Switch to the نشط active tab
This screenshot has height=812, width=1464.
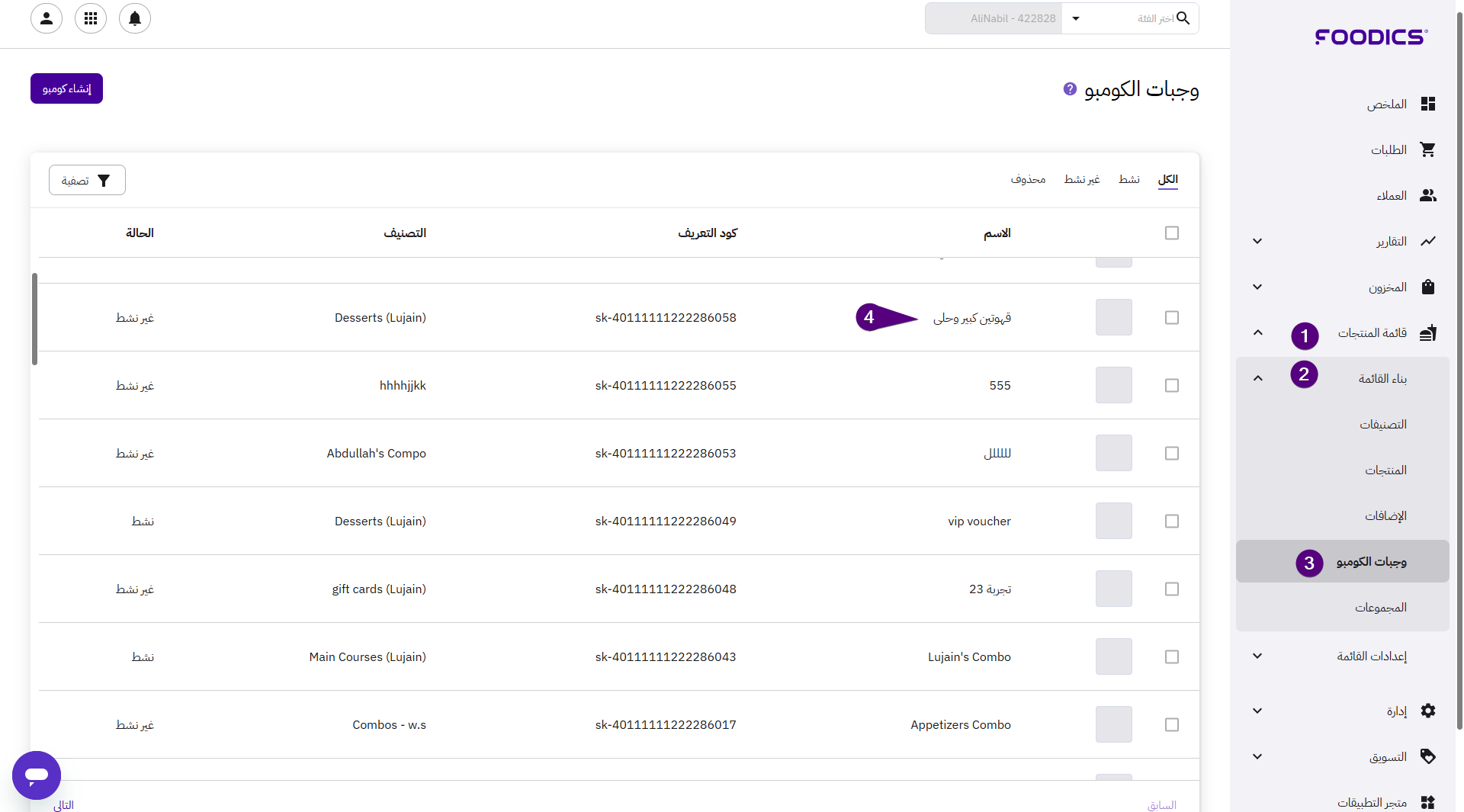coord(1129,179)
